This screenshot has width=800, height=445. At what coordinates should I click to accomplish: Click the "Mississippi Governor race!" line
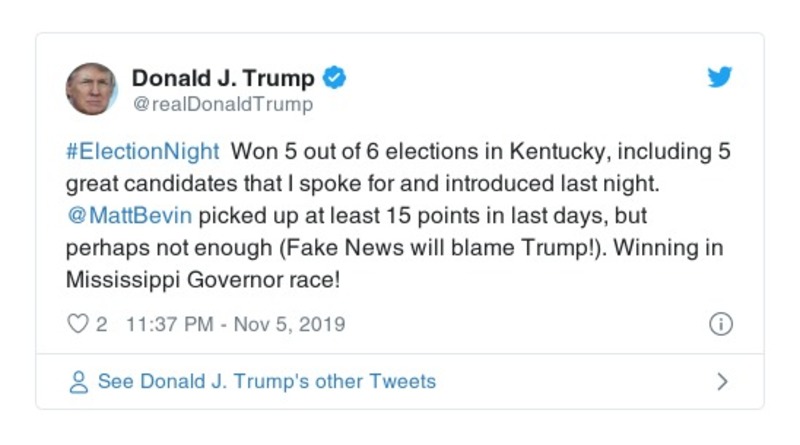click(204, 279)
